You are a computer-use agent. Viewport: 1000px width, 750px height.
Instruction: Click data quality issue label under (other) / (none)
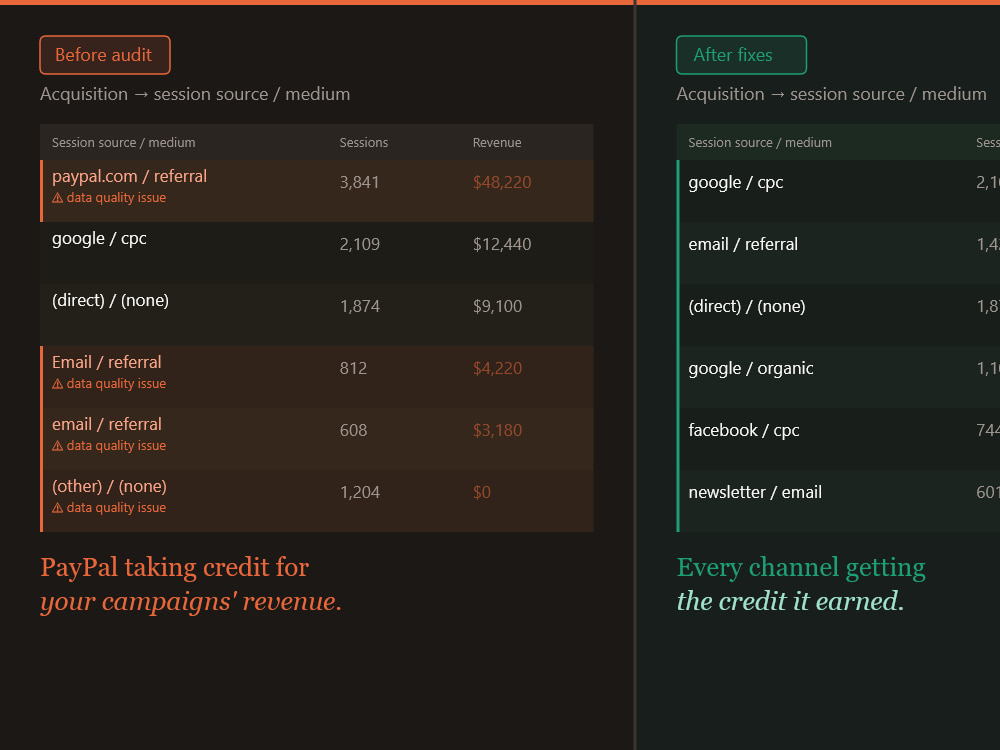point(116,508)
